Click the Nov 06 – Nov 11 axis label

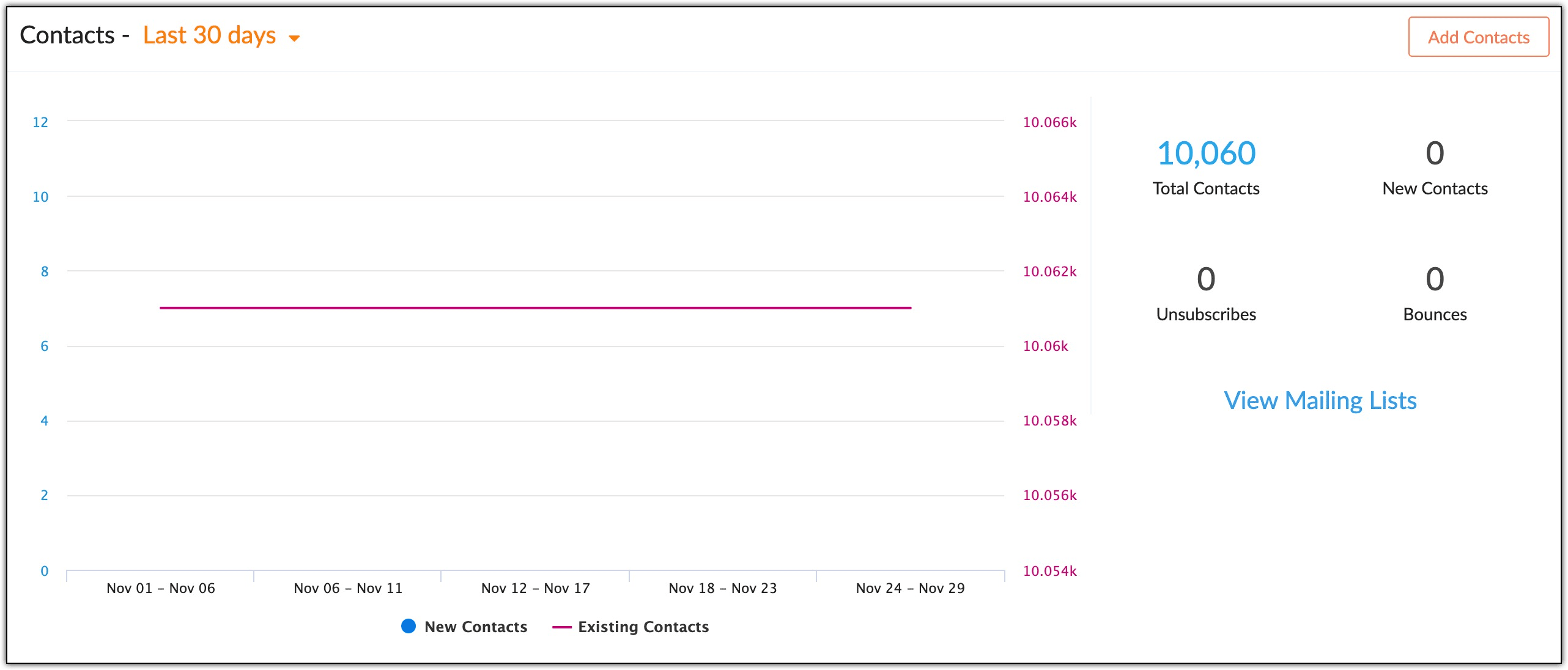click(348, 588)
